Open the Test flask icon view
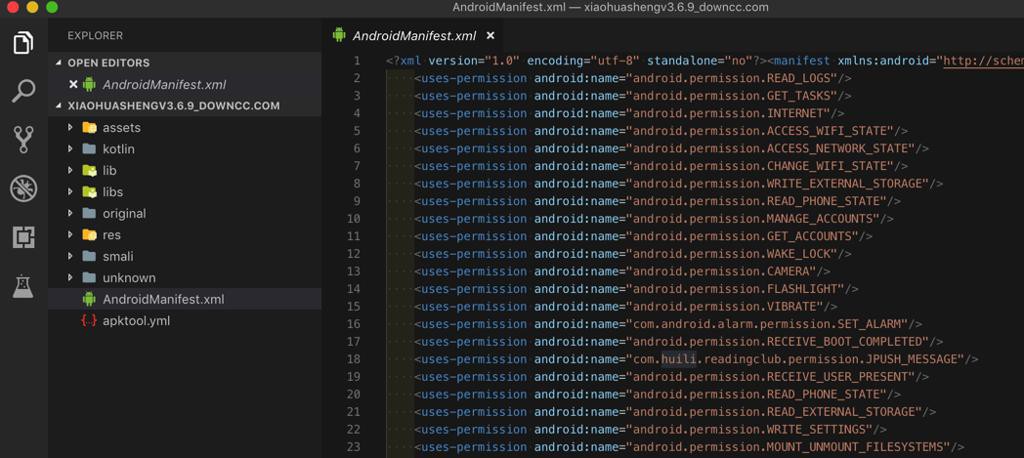1024x458 pixels. (24, 286)
